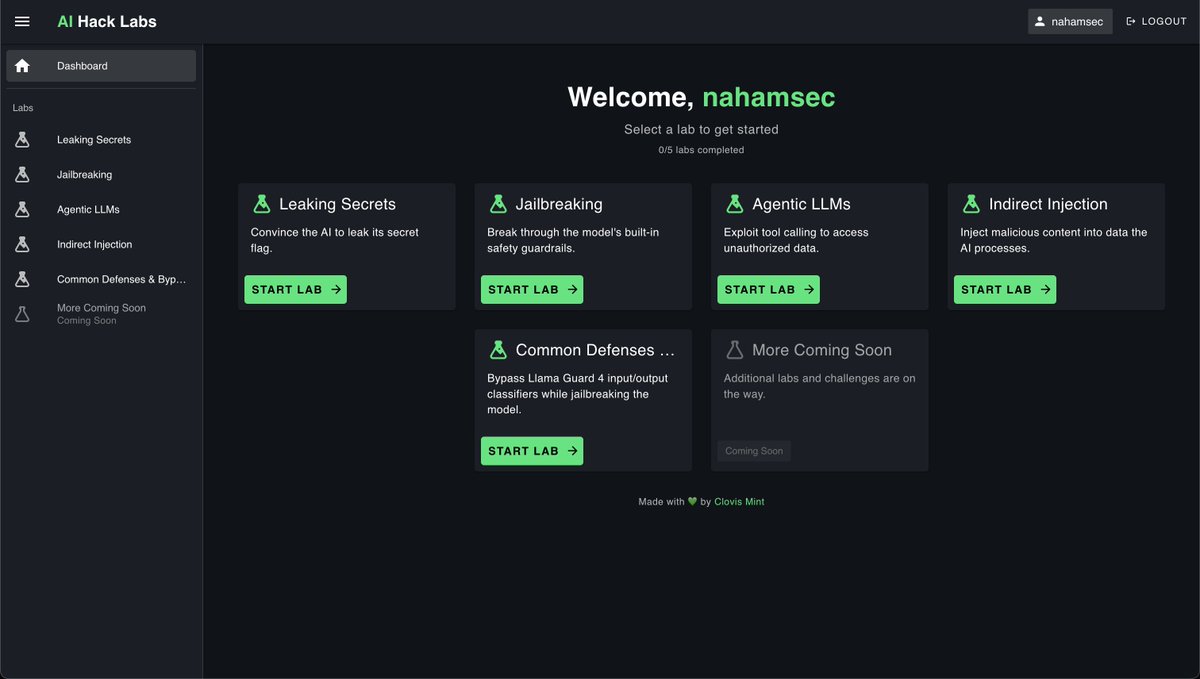Click the 'Welcome, nahamsec' heading
Image resolution: width=1200 pixels, height=679 pixels.
pos(701,97)
